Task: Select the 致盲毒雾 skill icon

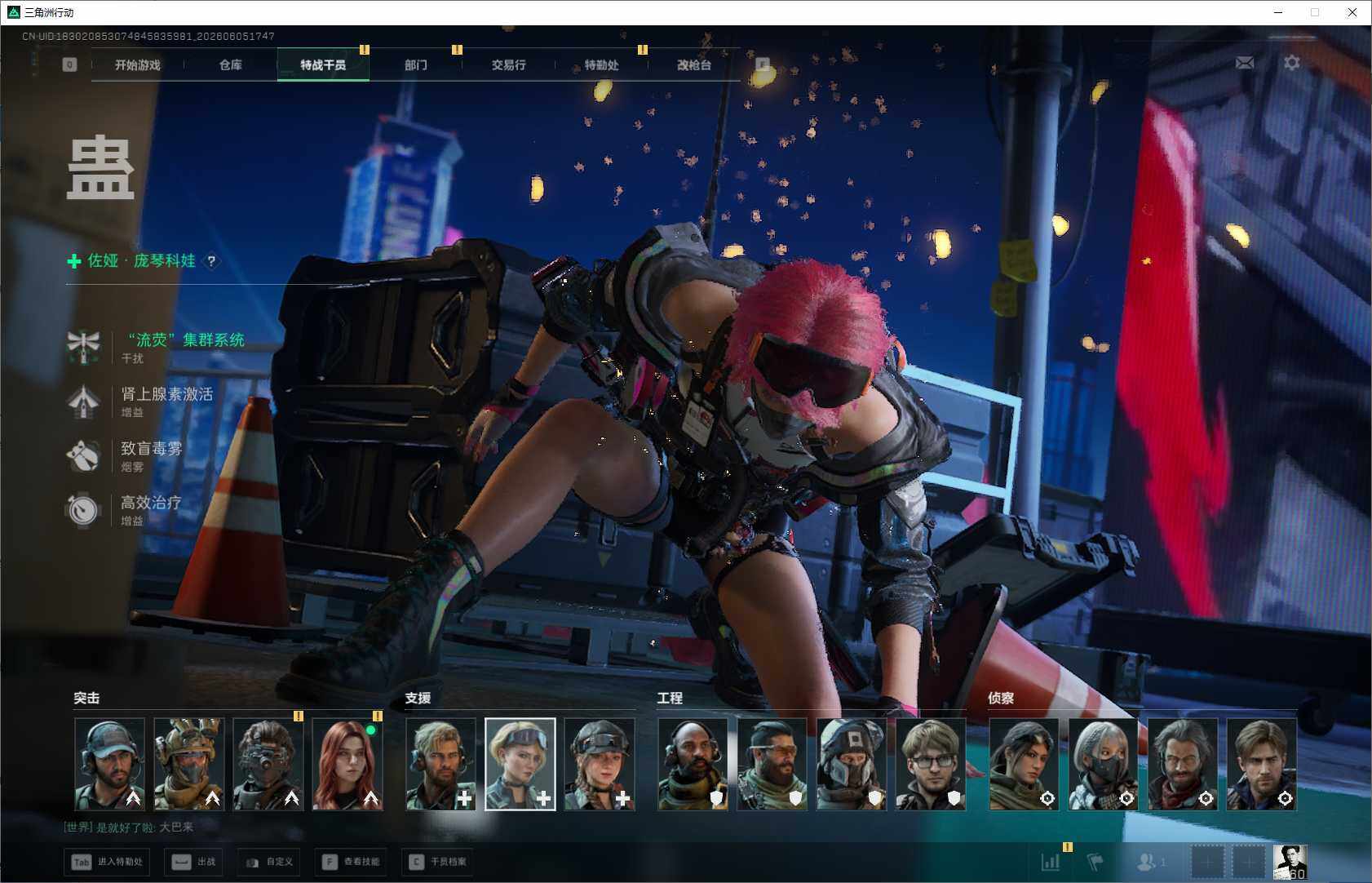Action: click(83, 456)
